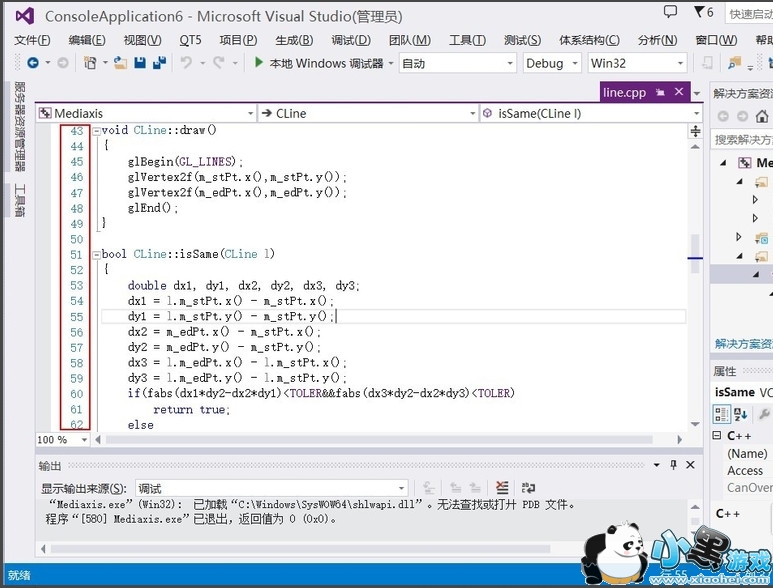Click the Save All toolbar icon

point(159,63)
